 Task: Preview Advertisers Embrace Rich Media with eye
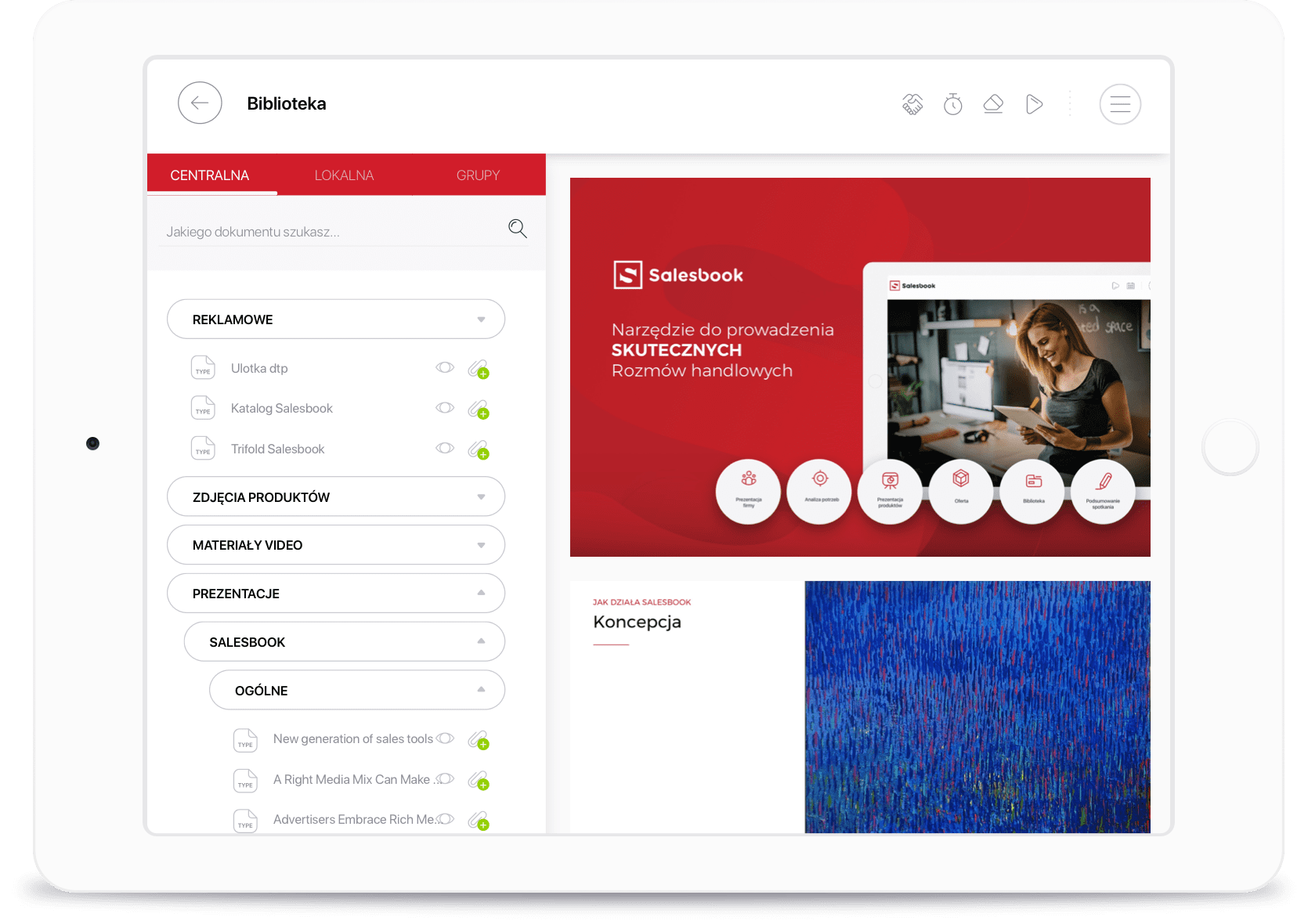445,819
